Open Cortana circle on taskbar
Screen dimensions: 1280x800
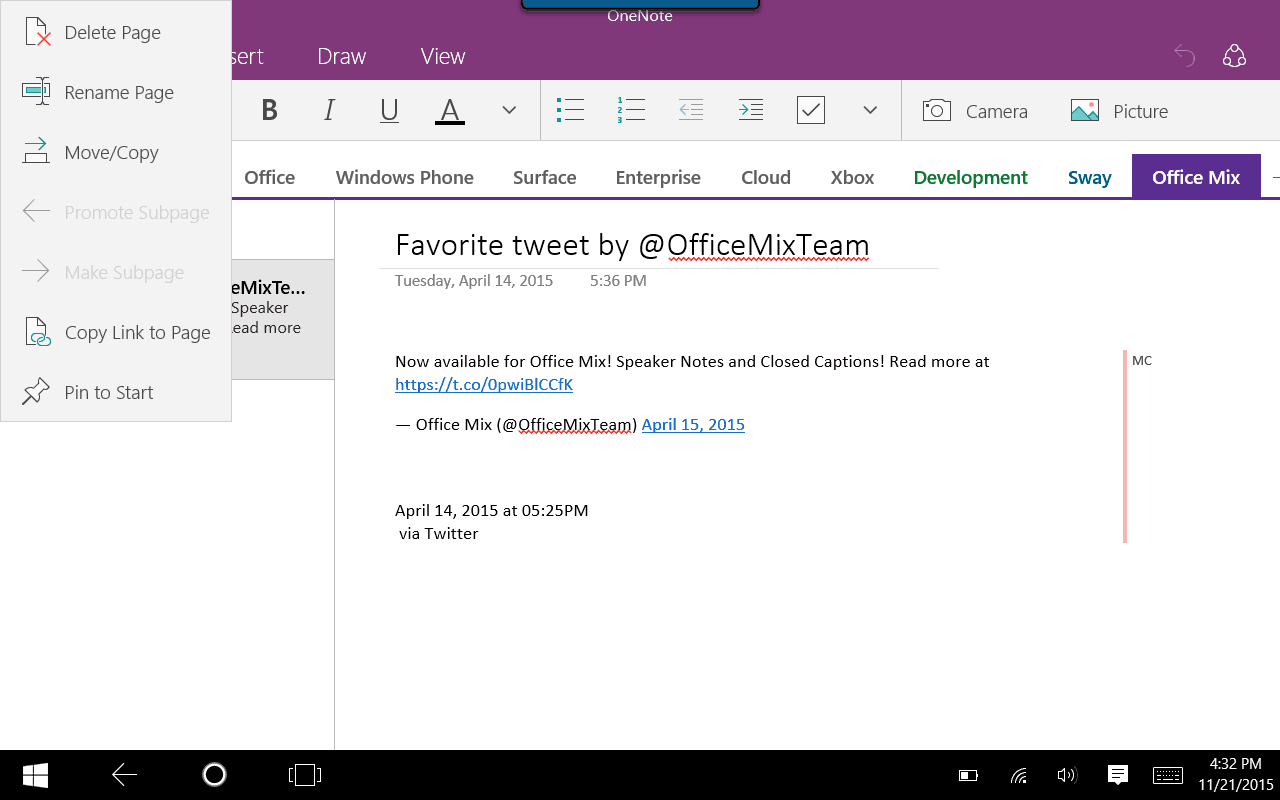pos(214,775)
